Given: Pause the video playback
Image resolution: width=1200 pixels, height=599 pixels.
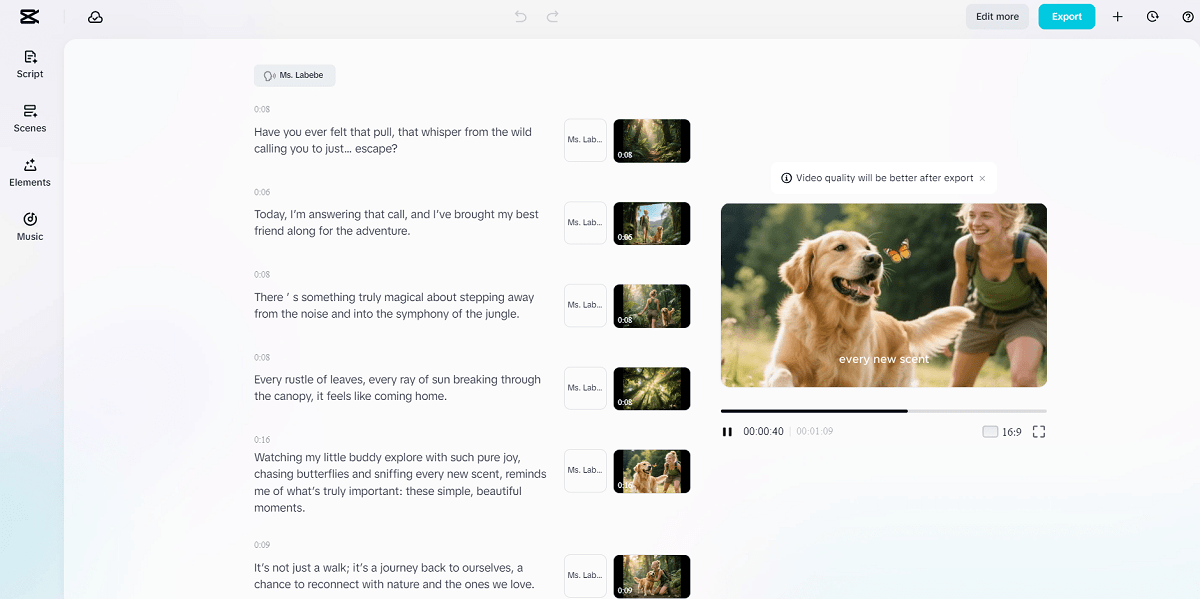Looking at the screenshot, I should tap(727, 432).
